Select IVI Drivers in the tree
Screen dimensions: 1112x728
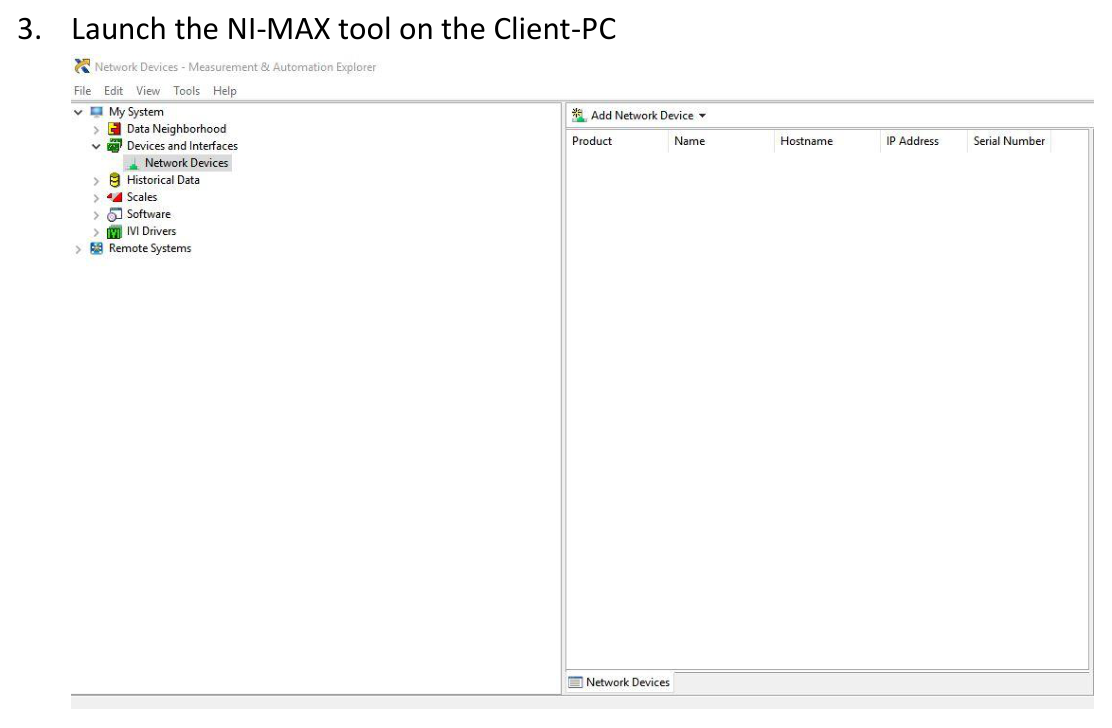(x=151, y=231)
